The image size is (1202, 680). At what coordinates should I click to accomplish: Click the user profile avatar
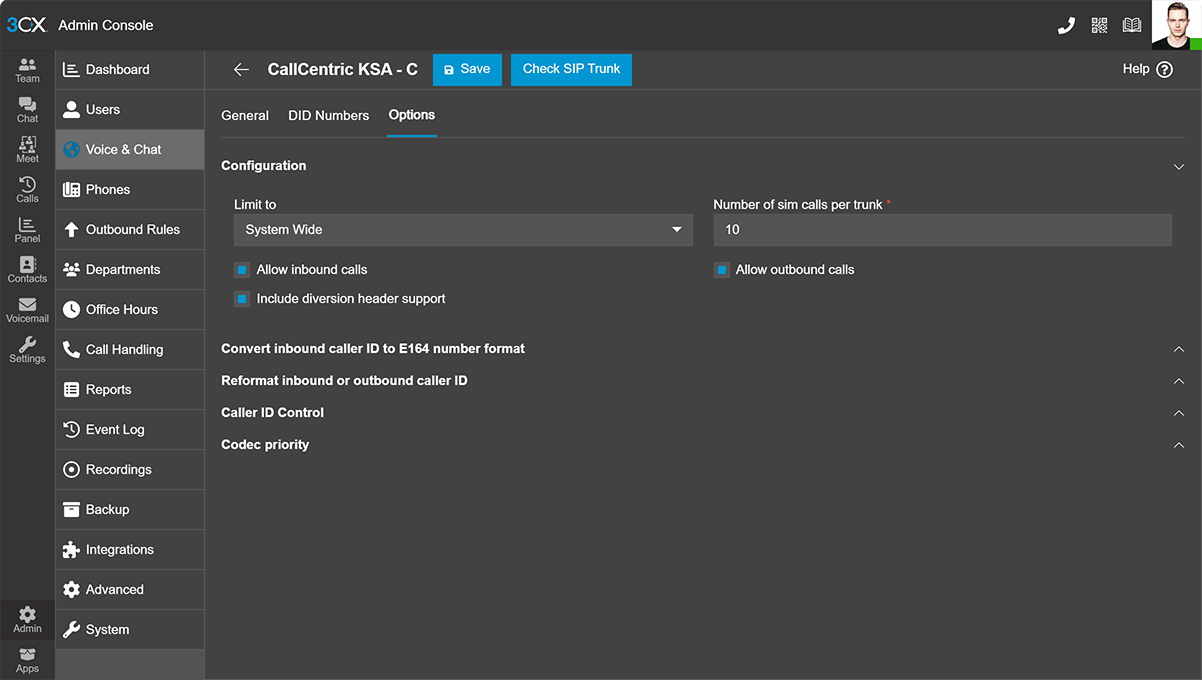point(1176,25)
